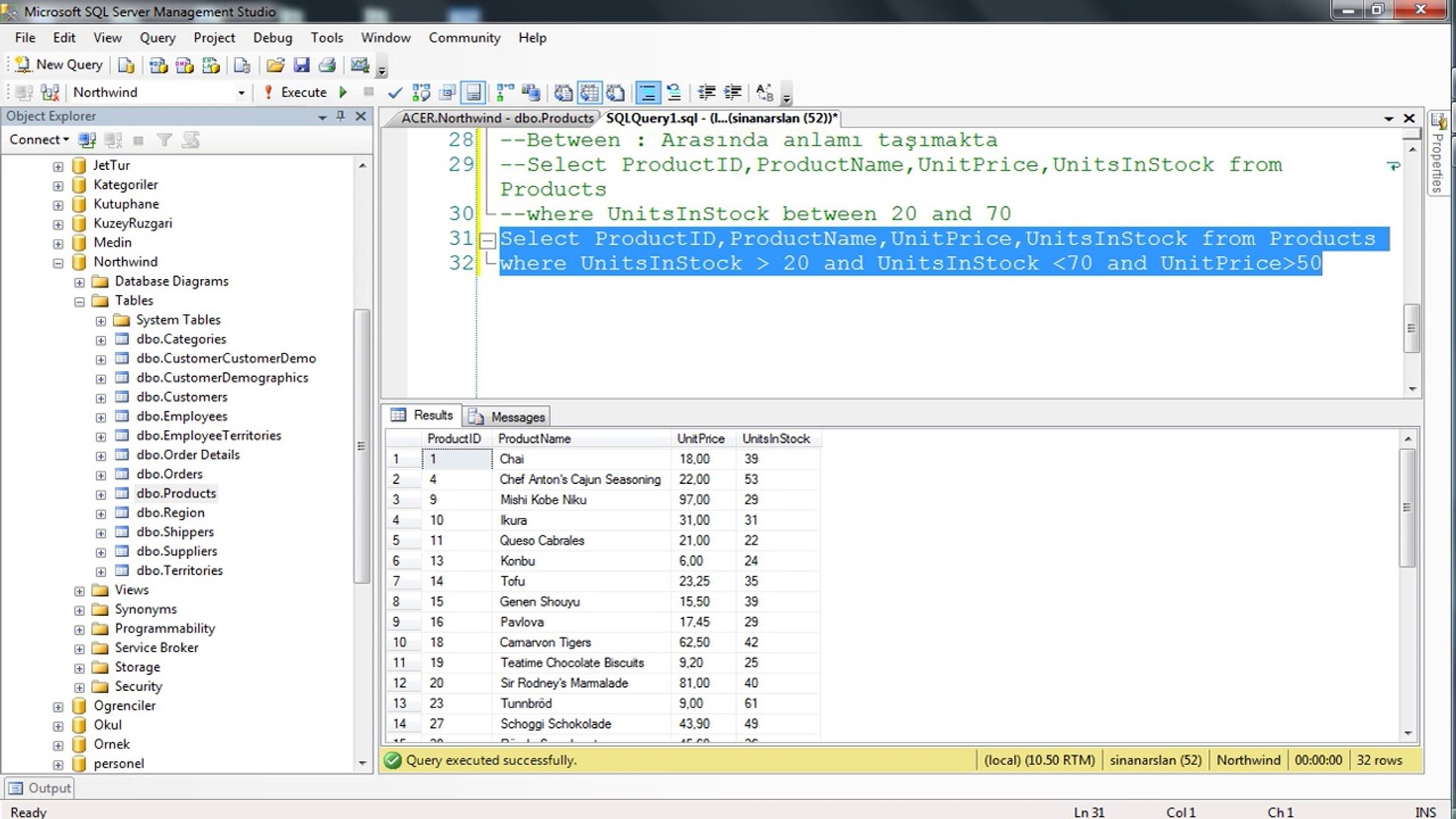Click the Change Connection icon
Viewport: 1456px width, 819px height.
pyautogui.click(x=50, y=93)
